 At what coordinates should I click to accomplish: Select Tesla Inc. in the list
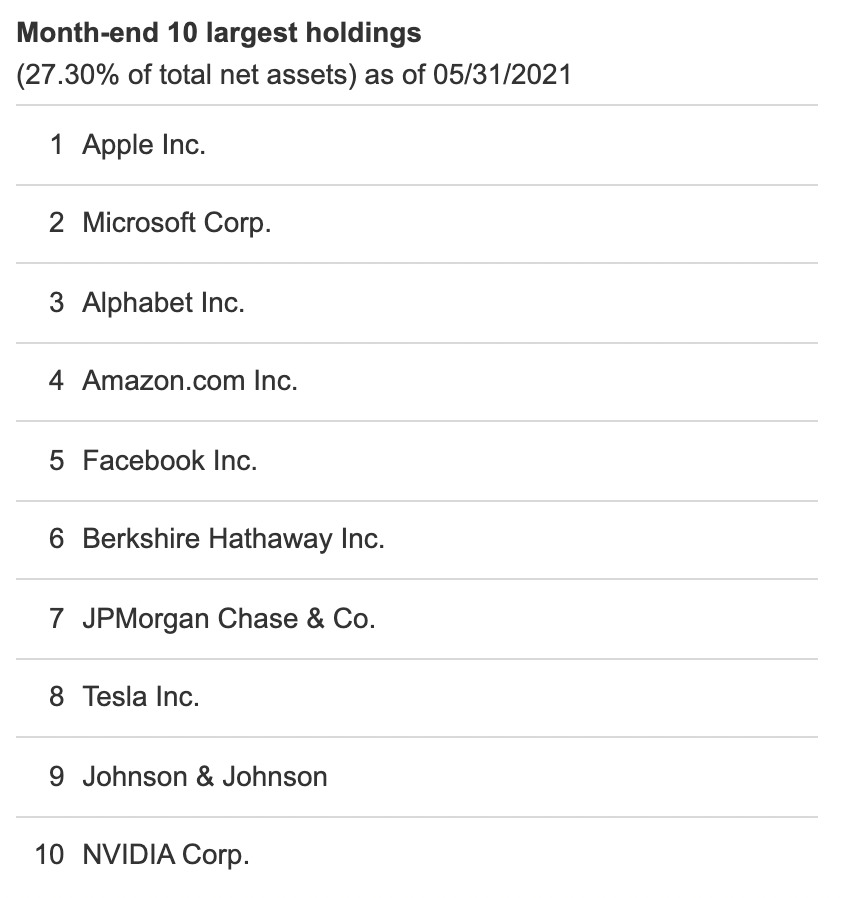(141, 697)
